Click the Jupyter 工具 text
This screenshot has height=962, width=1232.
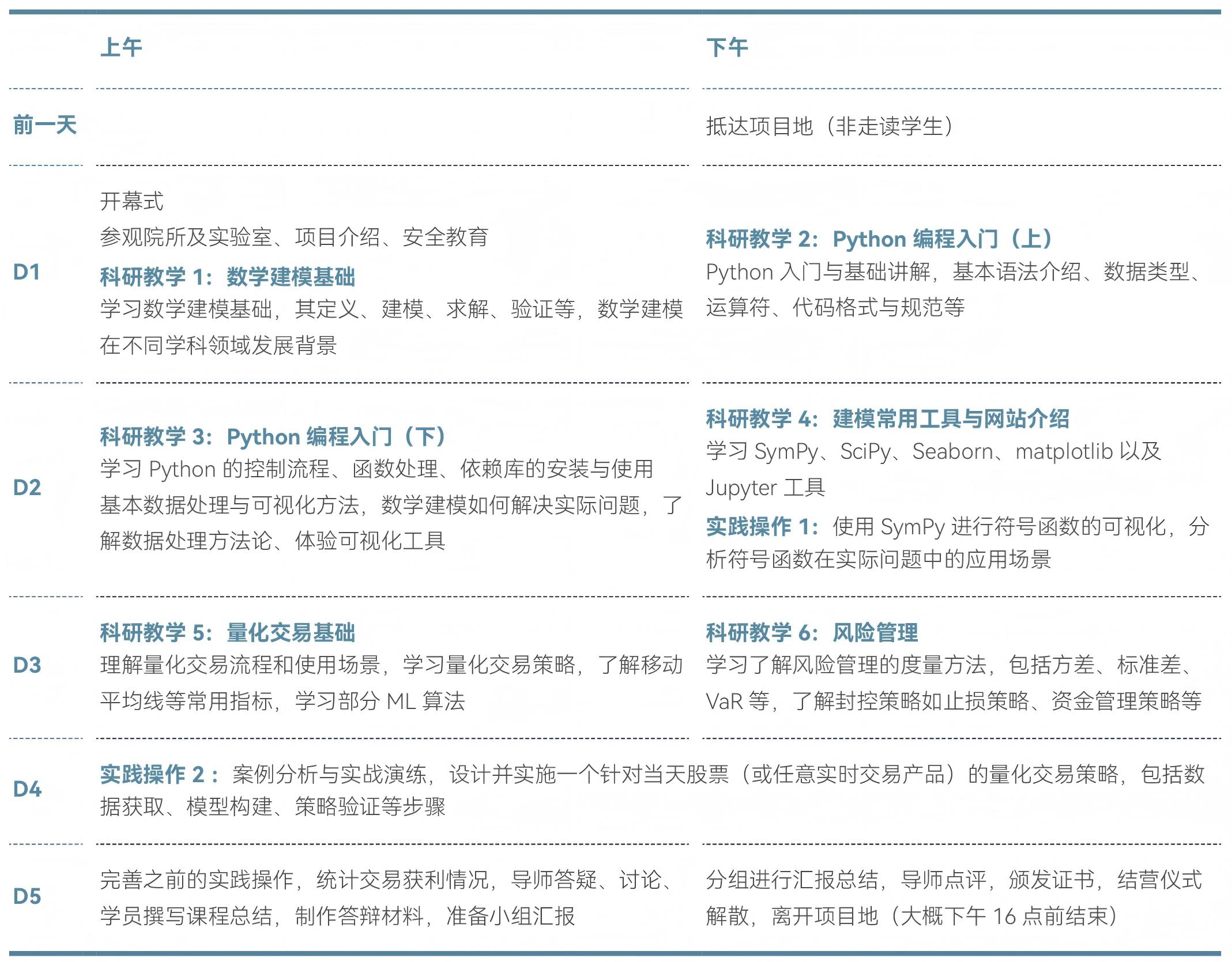point(765,488)
